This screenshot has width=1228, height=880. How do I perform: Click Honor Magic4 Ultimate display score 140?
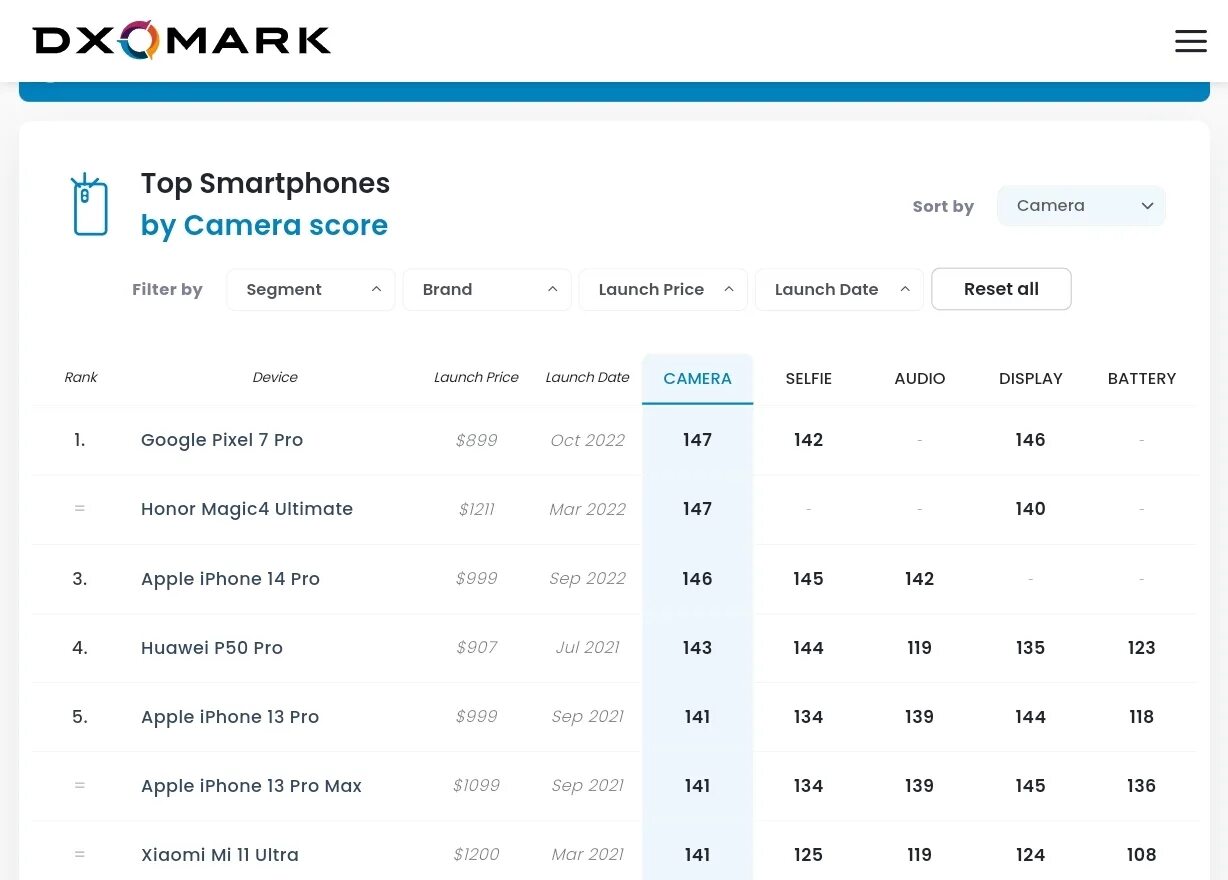coord(1030,509)
